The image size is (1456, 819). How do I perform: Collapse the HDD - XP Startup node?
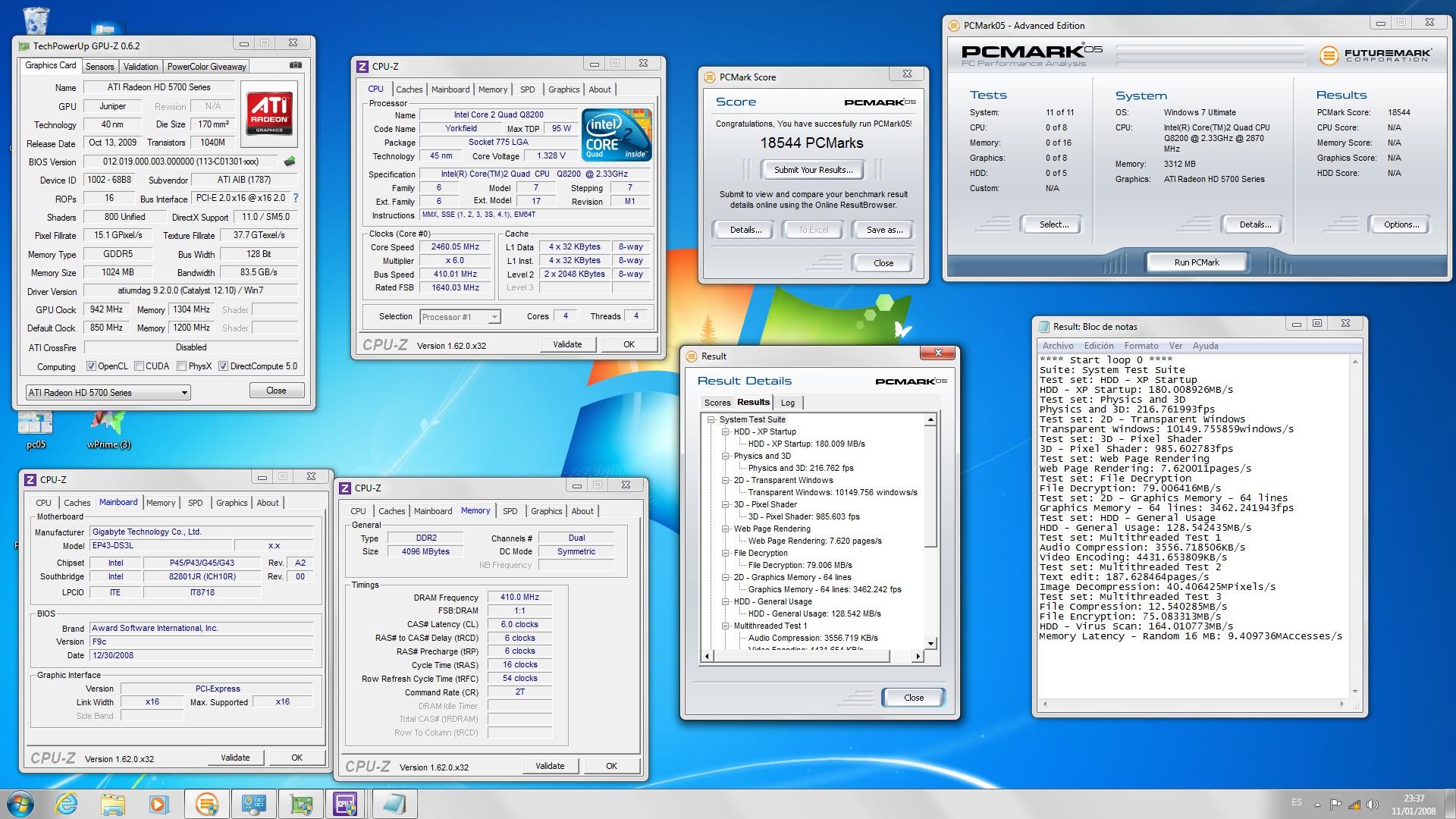tap(726, 431)
